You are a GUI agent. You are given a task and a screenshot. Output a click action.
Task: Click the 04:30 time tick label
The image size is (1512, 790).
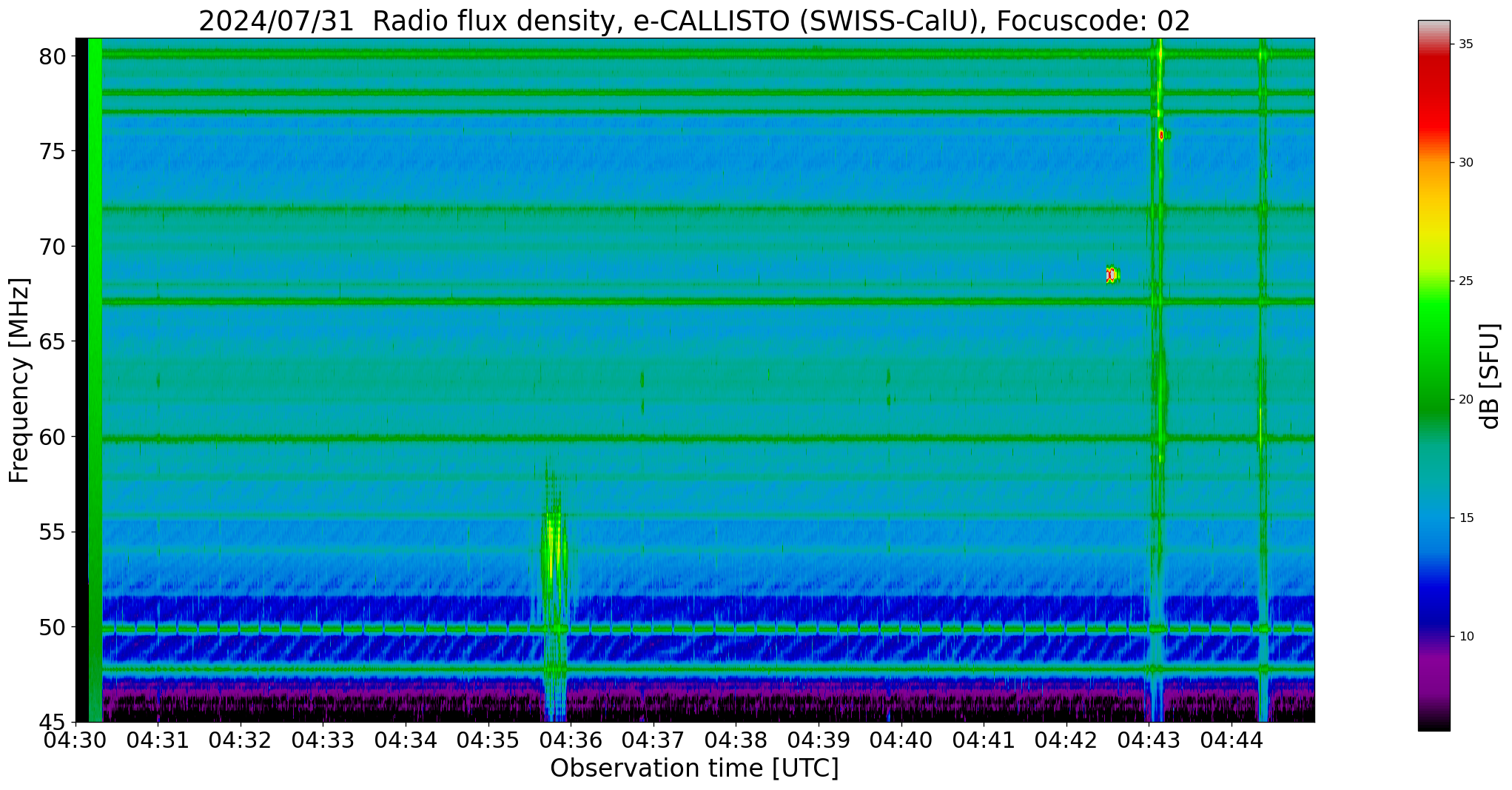tap(75, 740)
